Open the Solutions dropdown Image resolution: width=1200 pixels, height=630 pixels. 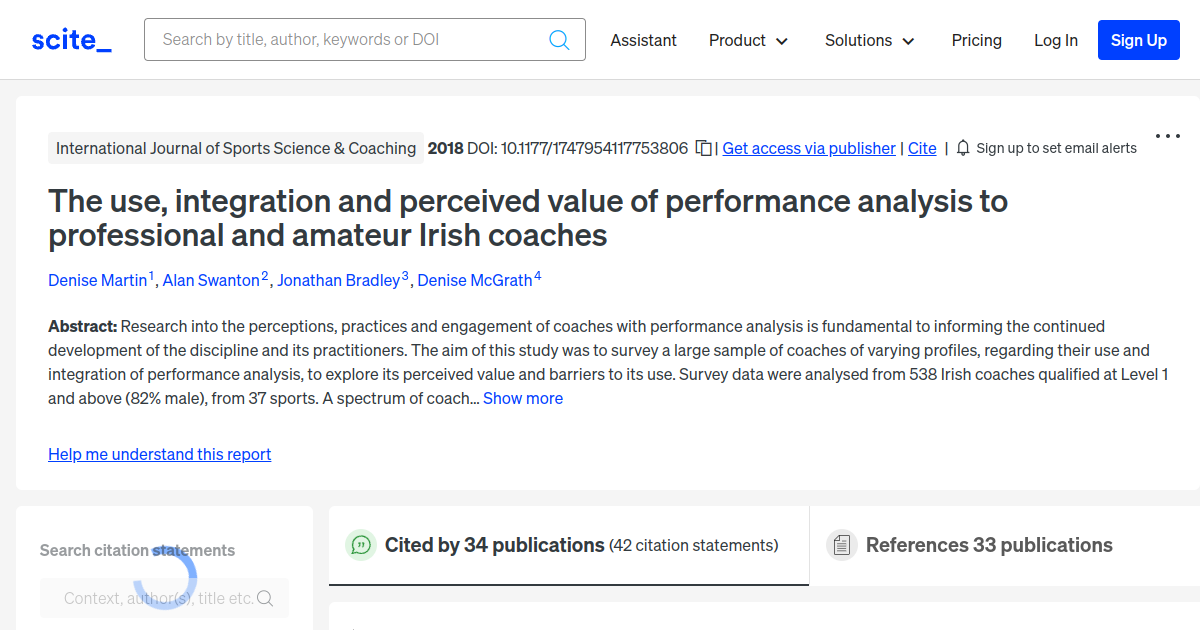click(869, 40)
